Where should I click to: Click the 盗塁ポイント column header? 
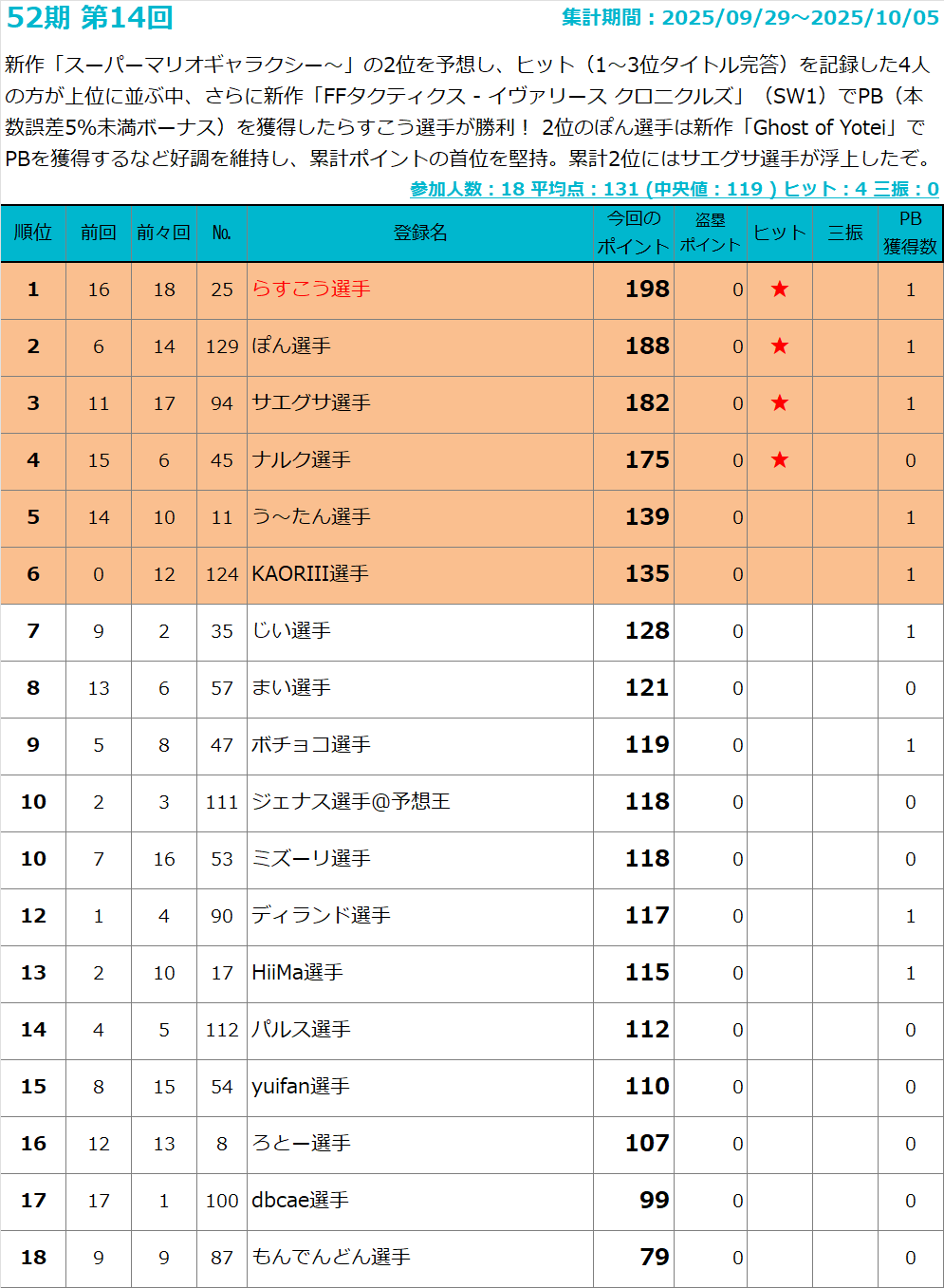[710, 233]
